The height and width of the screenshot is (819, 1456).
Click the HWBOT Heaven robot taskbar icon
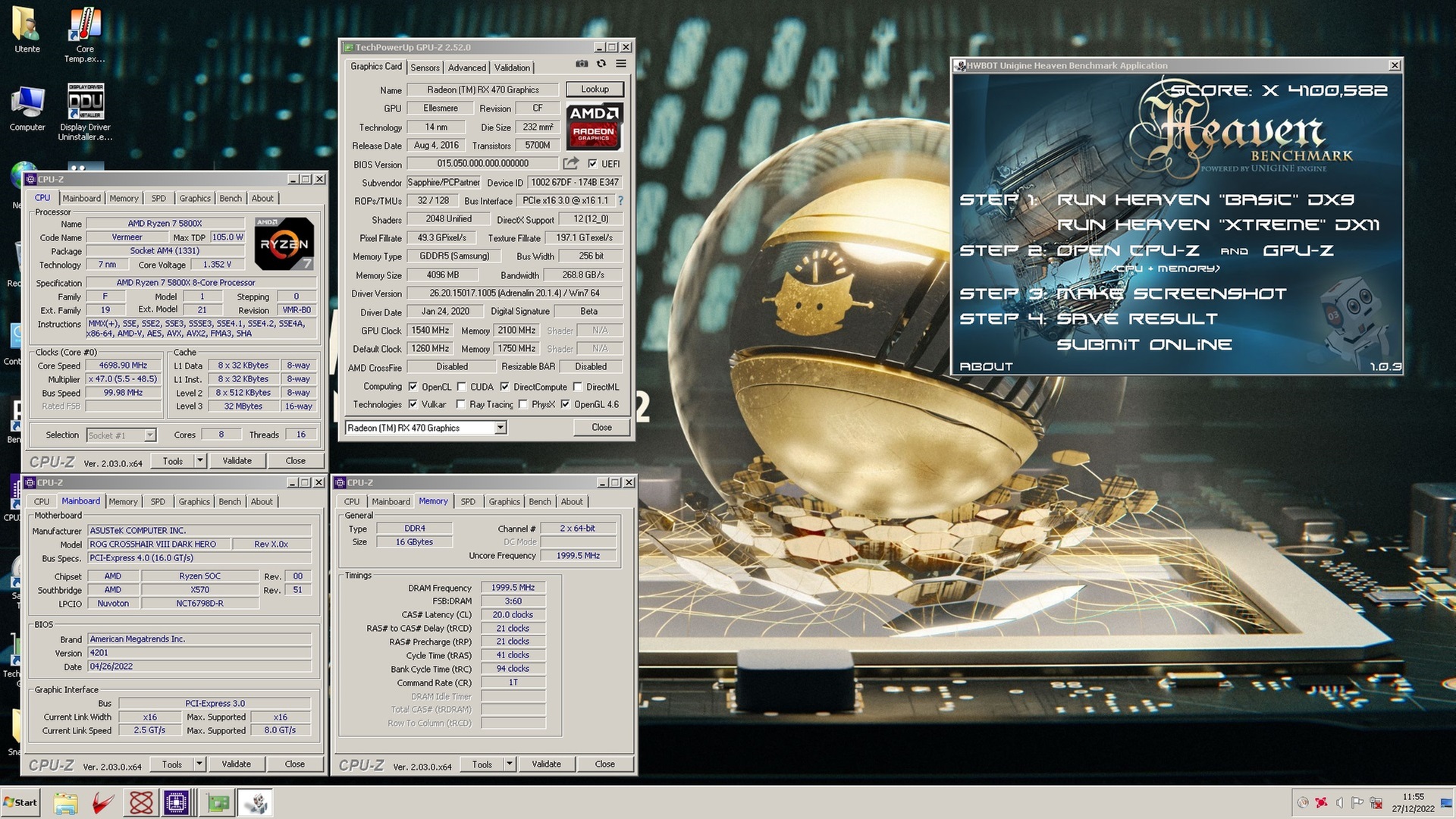tap(256, 802)
